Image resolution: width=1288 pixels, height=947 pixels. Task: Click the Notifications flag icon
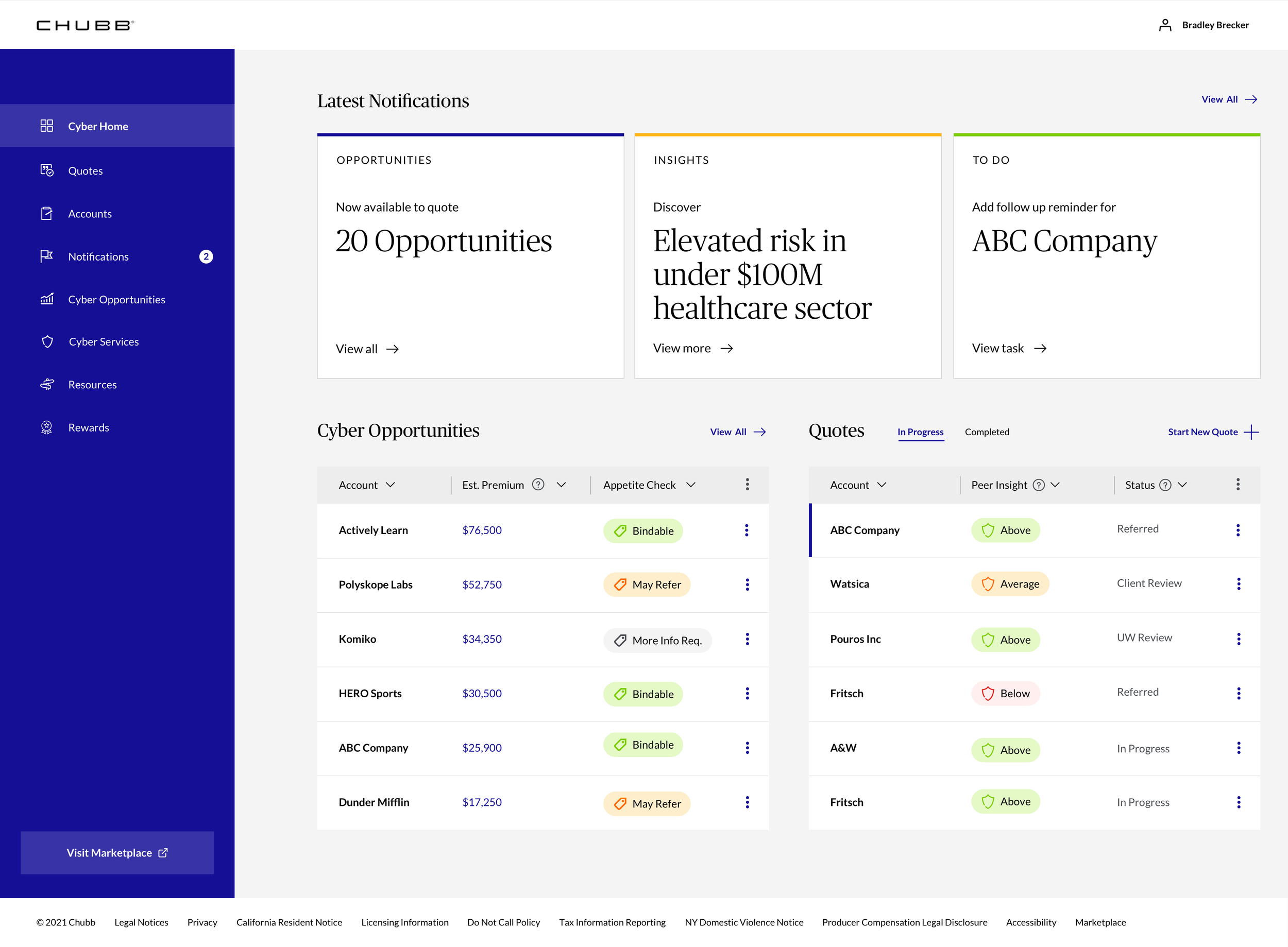tap(46, 255)
